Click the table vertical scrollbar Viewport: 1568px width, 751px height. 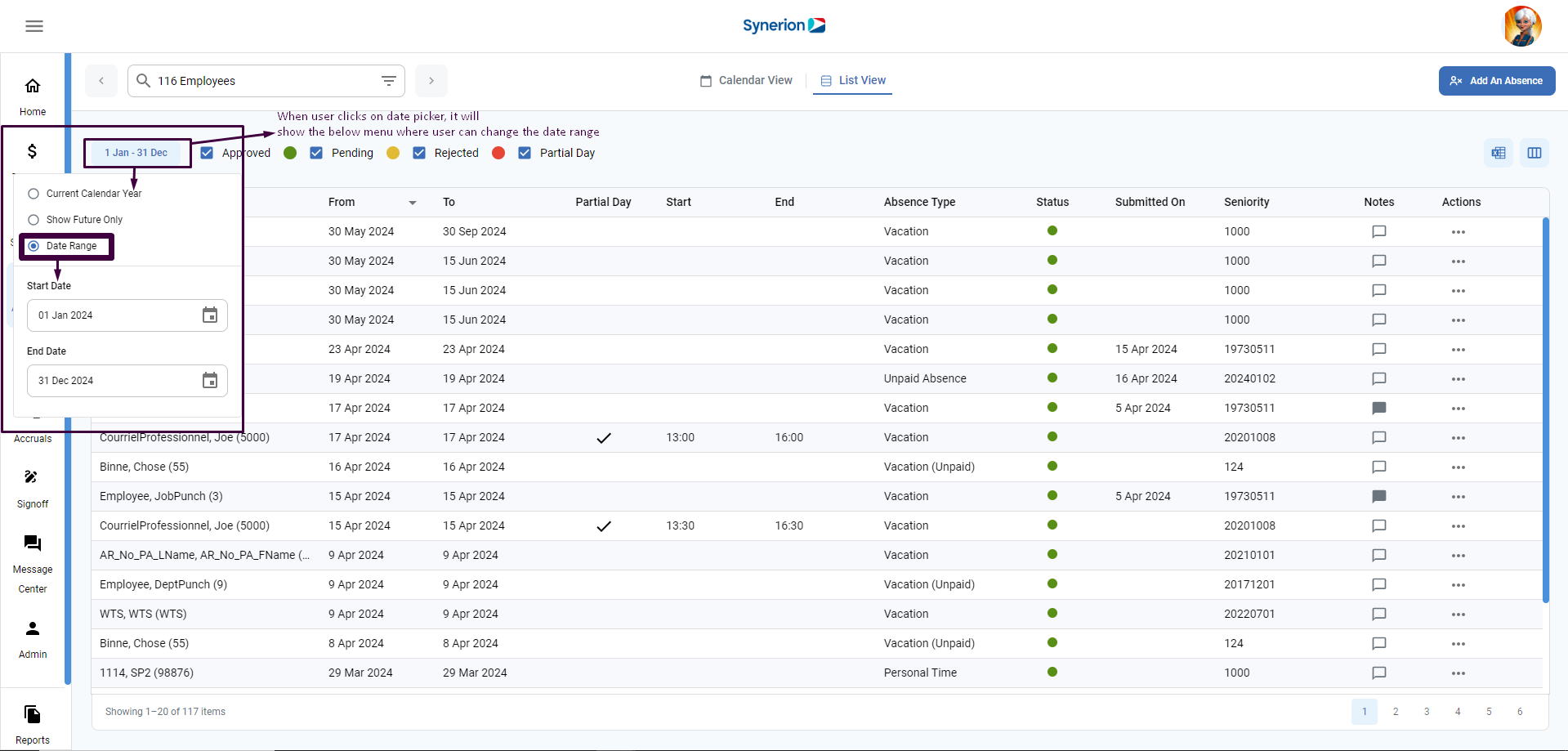tap(1545, 409)
